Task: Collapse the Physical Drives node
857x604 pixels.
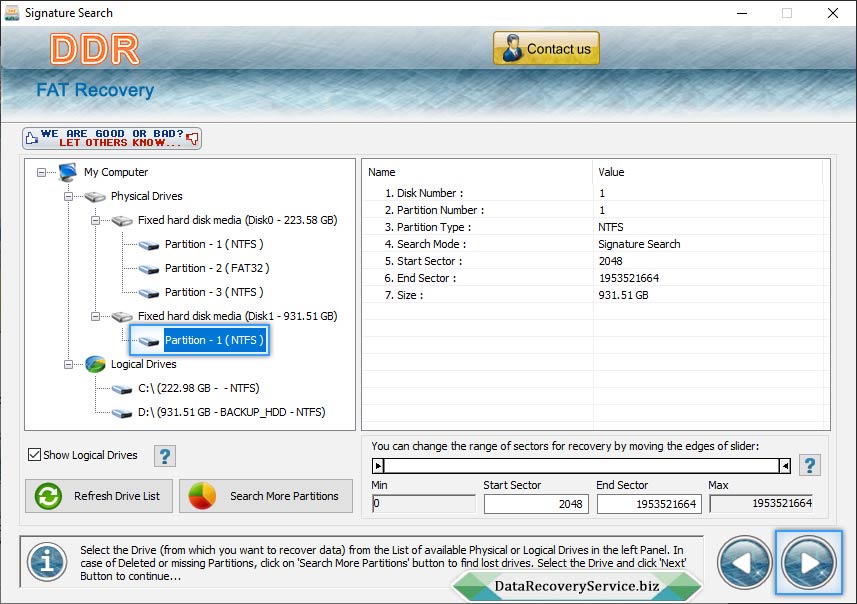Action: 68,196
